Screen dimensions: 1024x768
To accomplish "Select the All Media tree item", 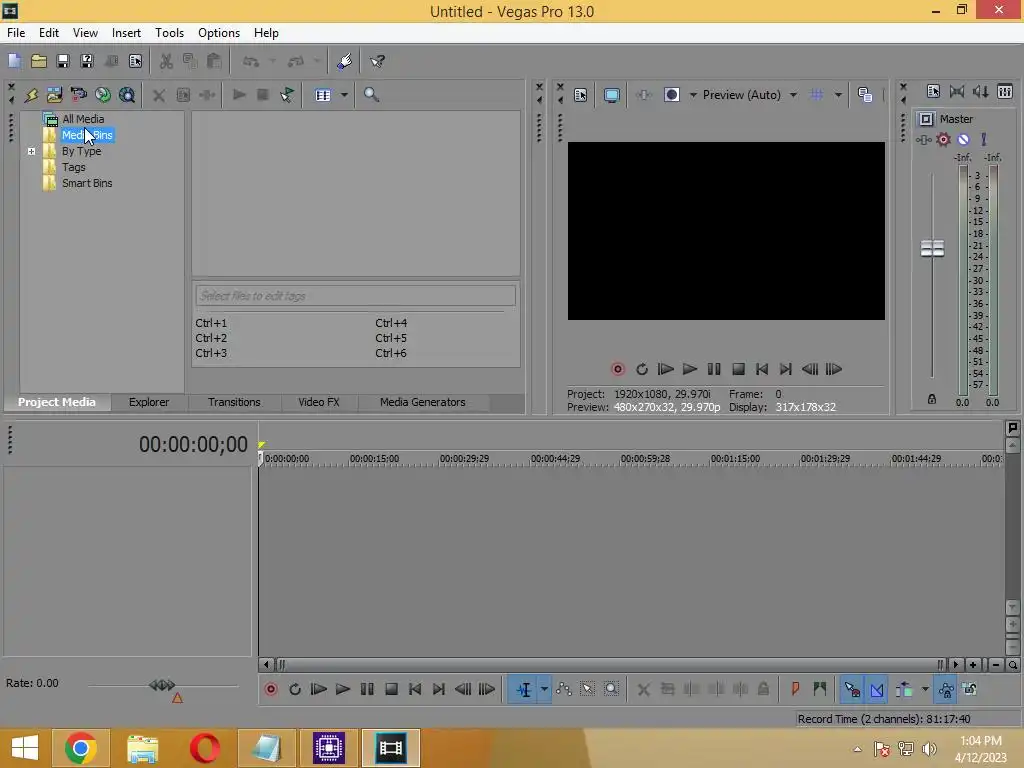I will click(x=83, y=119).
